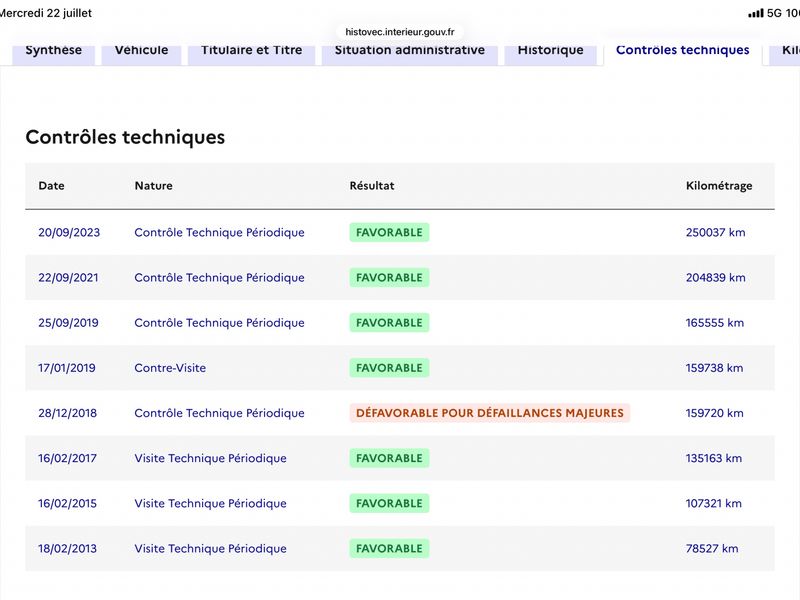Click the Nature column header
The width and height of the screenshot is (800, 600).
point(154,186)
